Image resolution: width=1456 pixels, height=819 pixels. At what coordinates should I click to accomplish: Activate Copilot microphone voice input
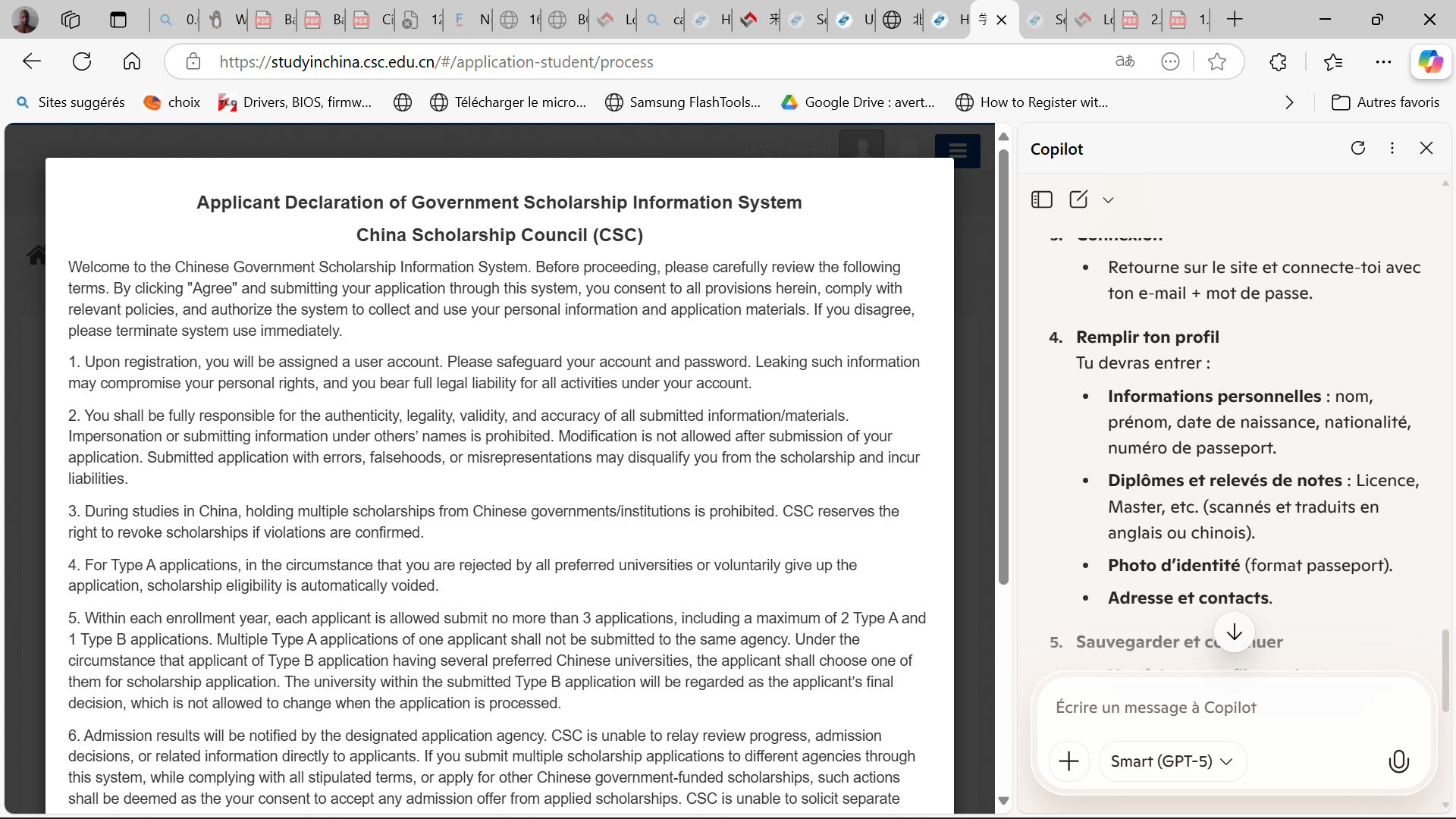pos(1398,761)
